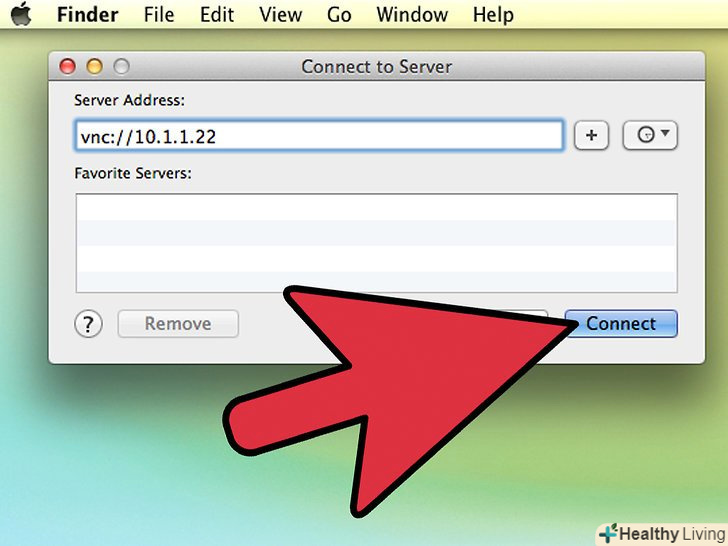This screenshot has height=546, width=728.
Task: Minimize the Connect to Server window
Action: (95, 66)
